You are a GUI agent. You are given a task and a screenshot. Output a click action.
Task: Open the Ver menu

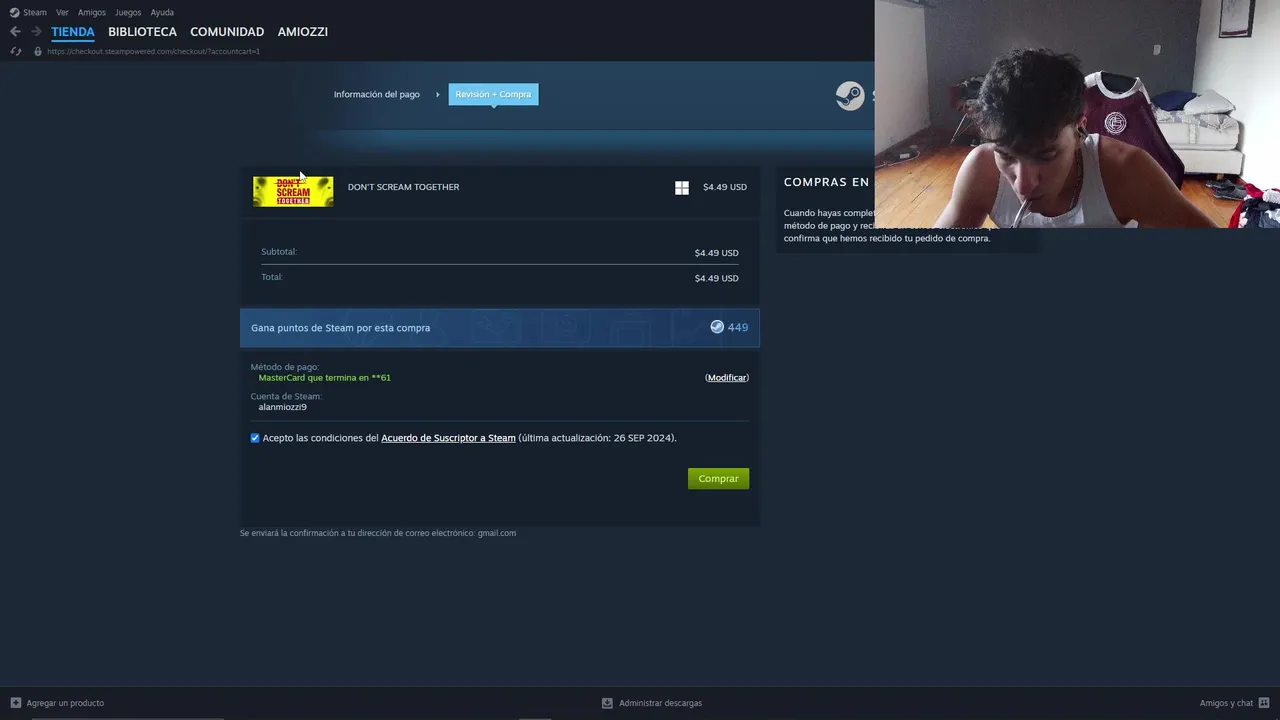coord(62,12)
